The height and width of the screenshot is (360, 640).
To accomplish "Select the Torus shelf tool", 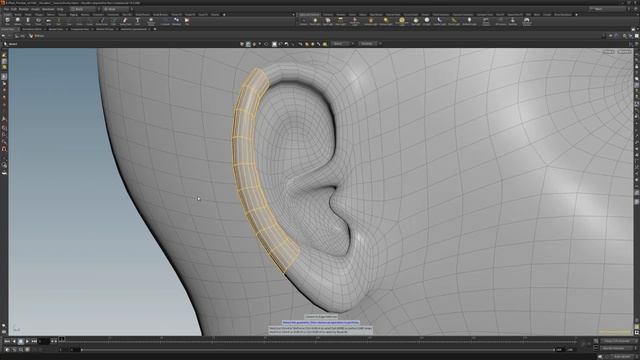I will [38, 21].
